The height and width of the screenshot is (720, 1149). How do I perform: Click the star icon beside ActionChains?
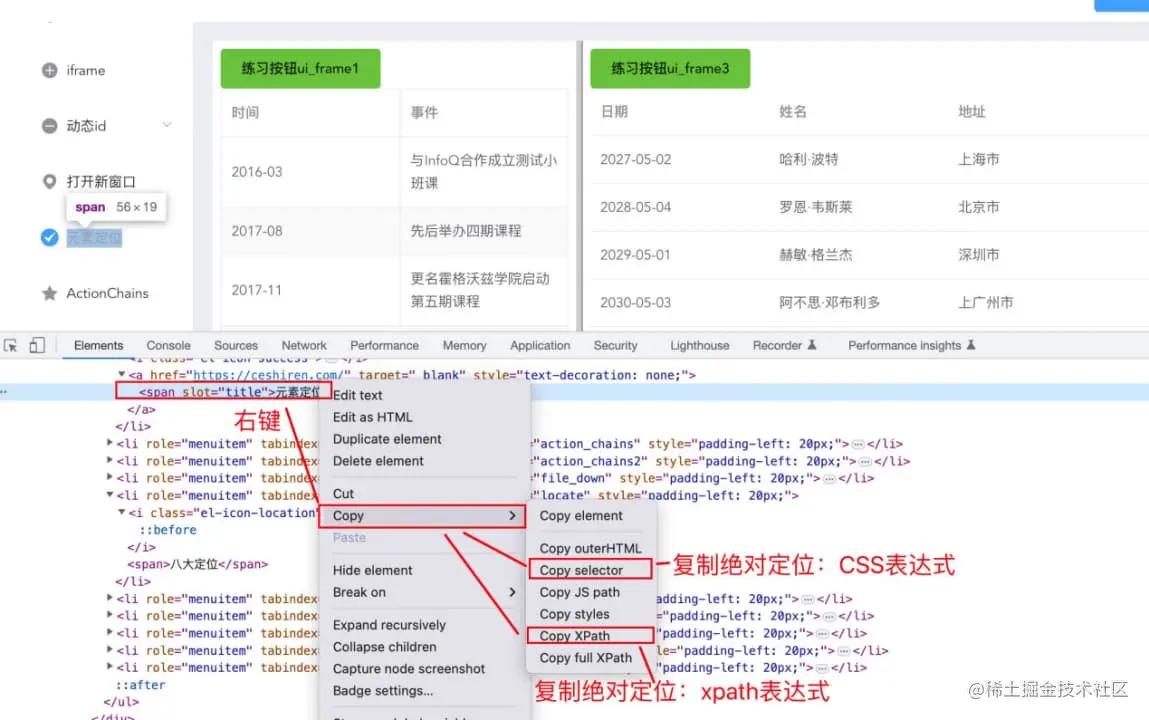click(49, 293)
